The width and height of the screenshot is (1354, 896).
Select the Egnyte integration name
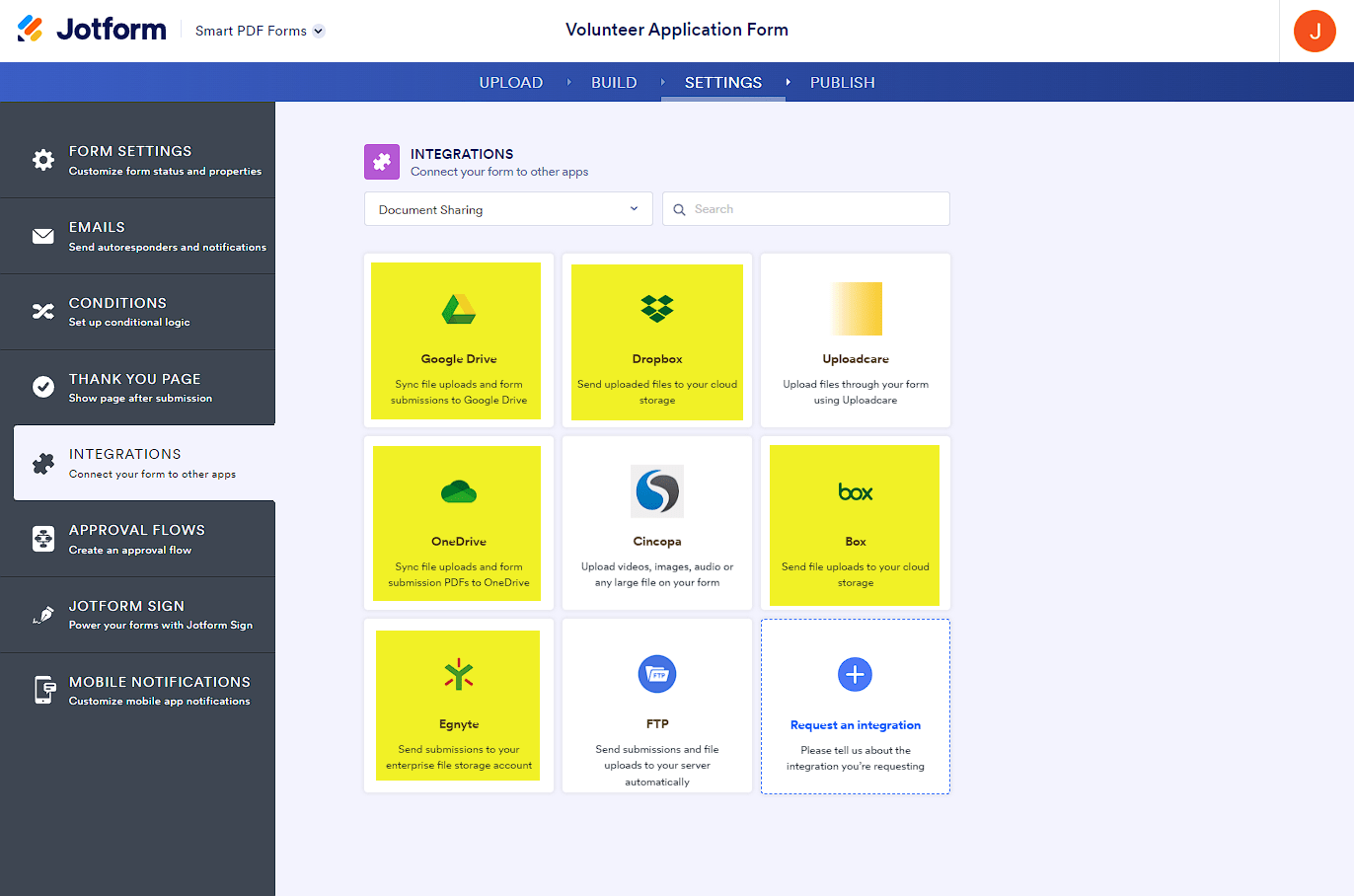click(459, 724)
